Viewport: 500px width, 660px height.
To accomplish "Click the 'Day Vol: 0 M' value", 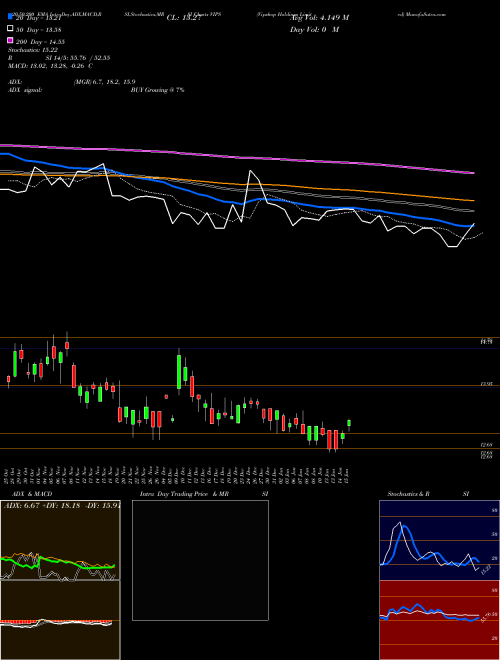I will point(314,30).
